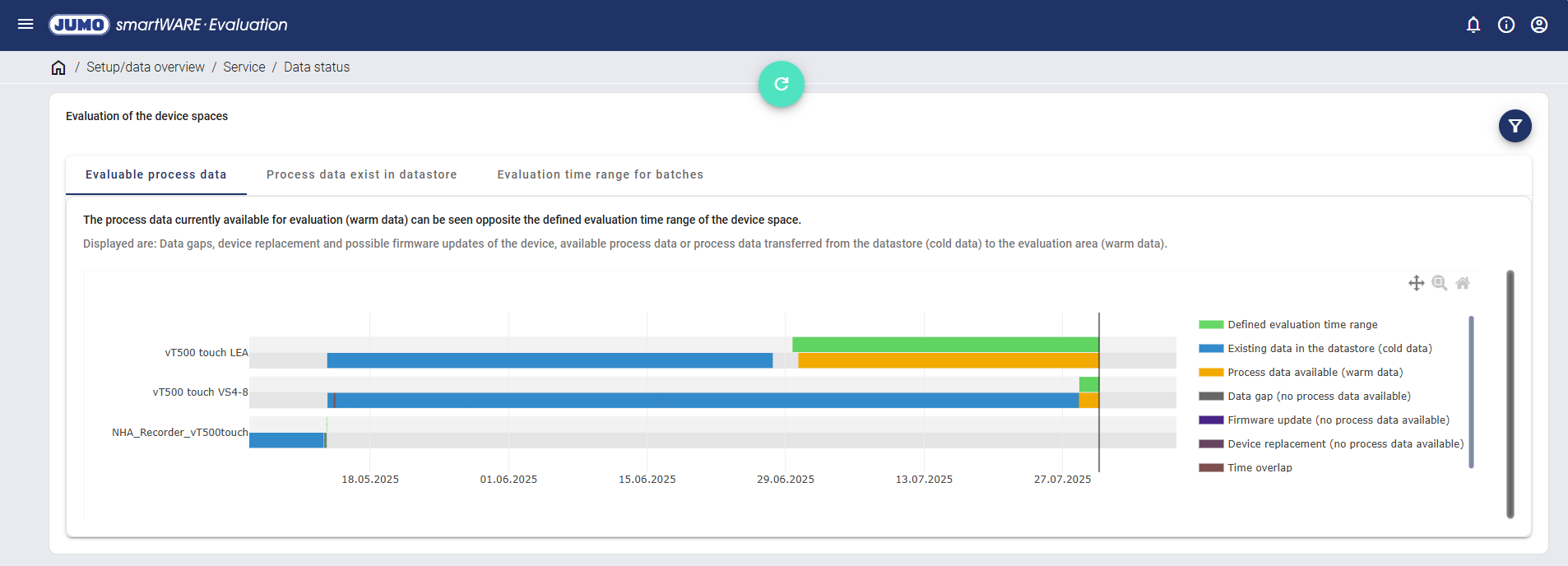Viewport: 1568px width, 566px height.
Task: Select the chart pan tool
Action: (1416, 283)
